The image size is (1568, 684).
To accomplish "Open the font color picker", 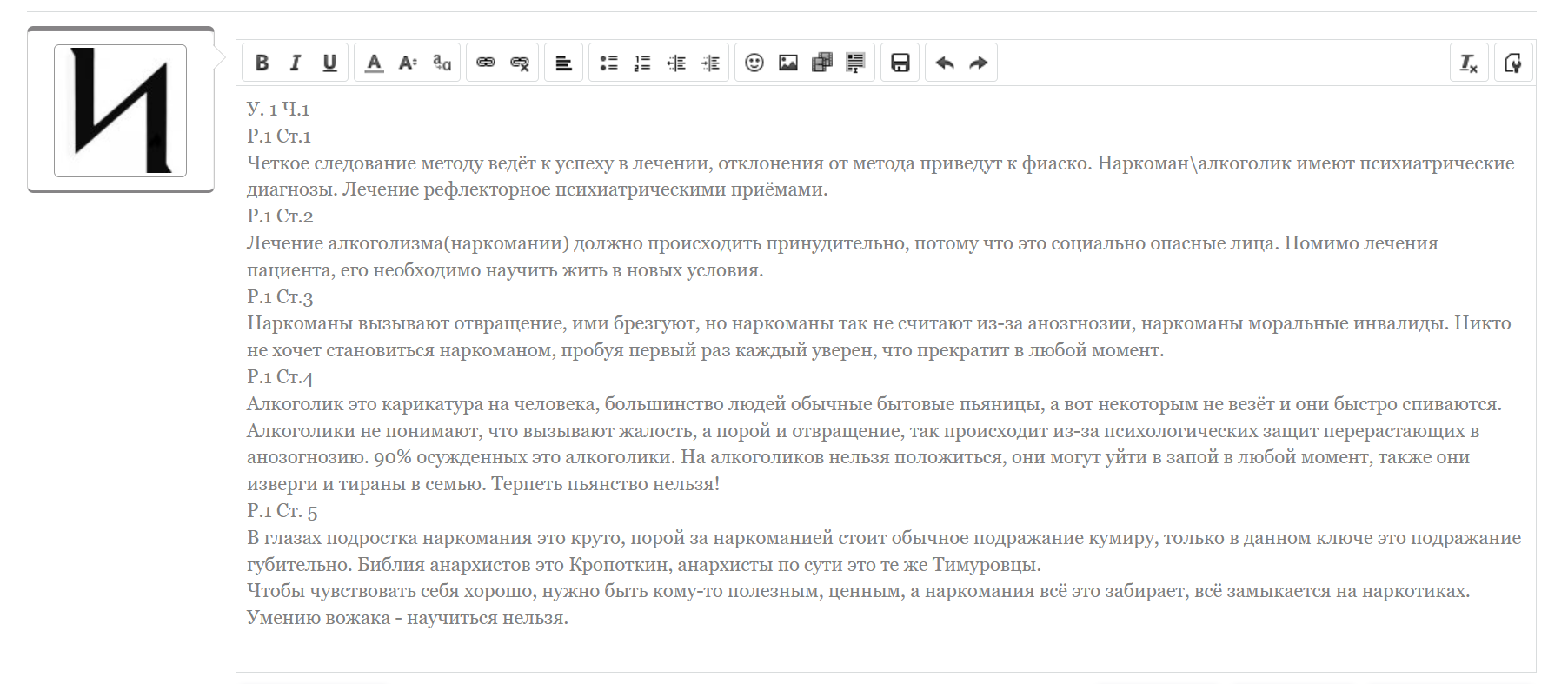I will (x=374, y=63).
